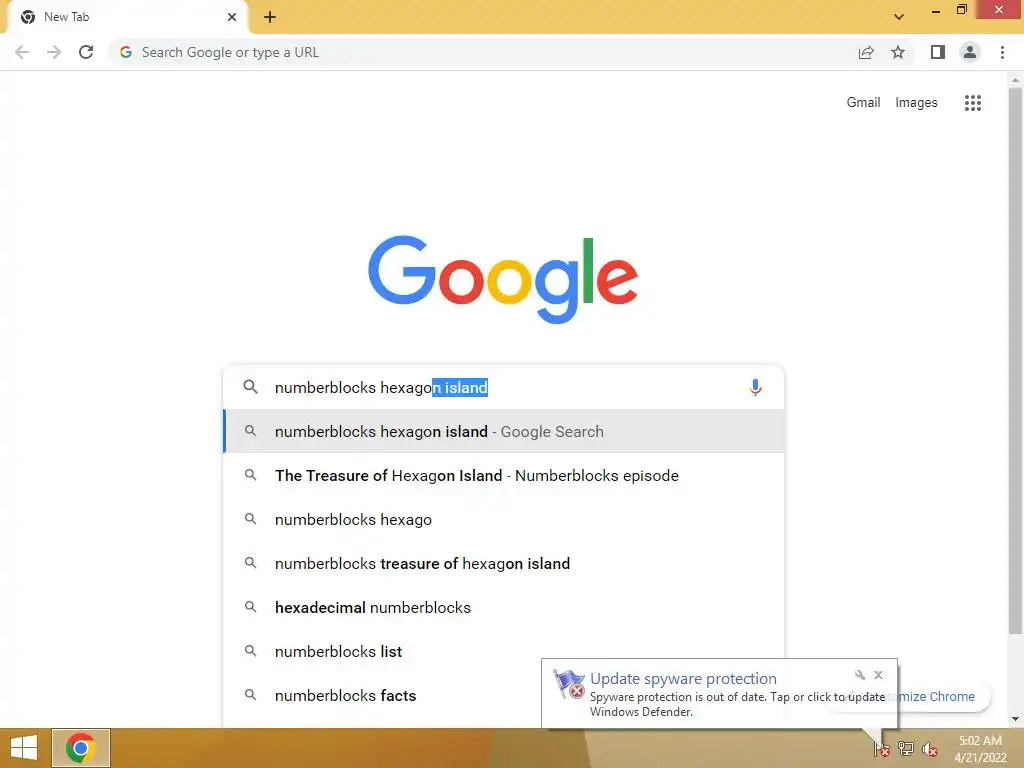
Task: Dismiss the spyware protection notification
Action: tap(878, 675)
